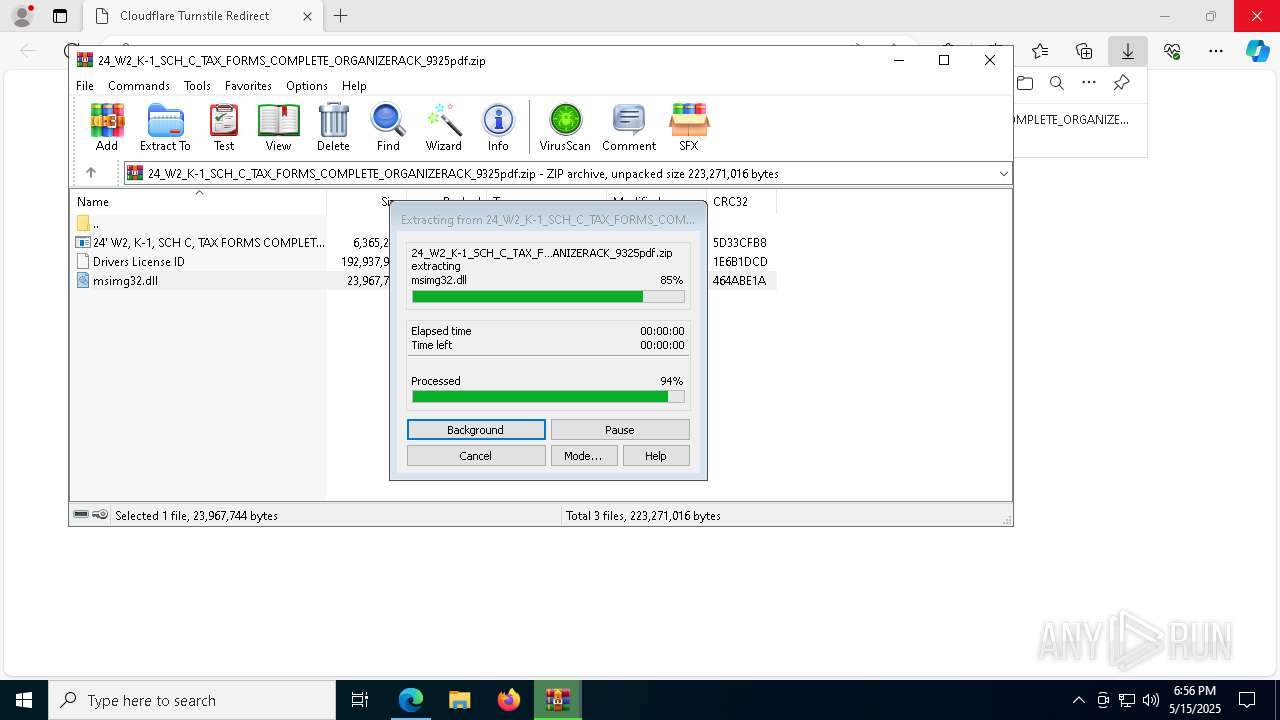Show hidden system tray icons chevron
The height and width of the screenshot is (720, 1280).
1078,700
